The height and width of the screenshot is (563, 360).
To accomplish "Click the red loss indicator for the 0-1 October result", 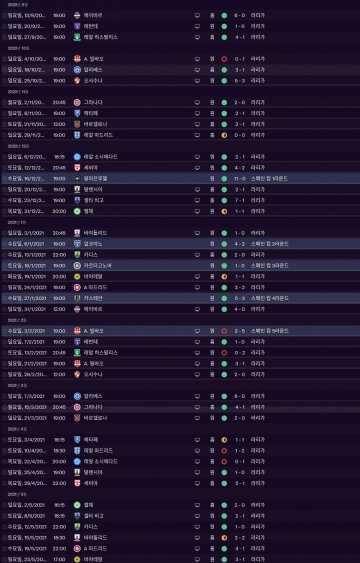I will point(224,59).
